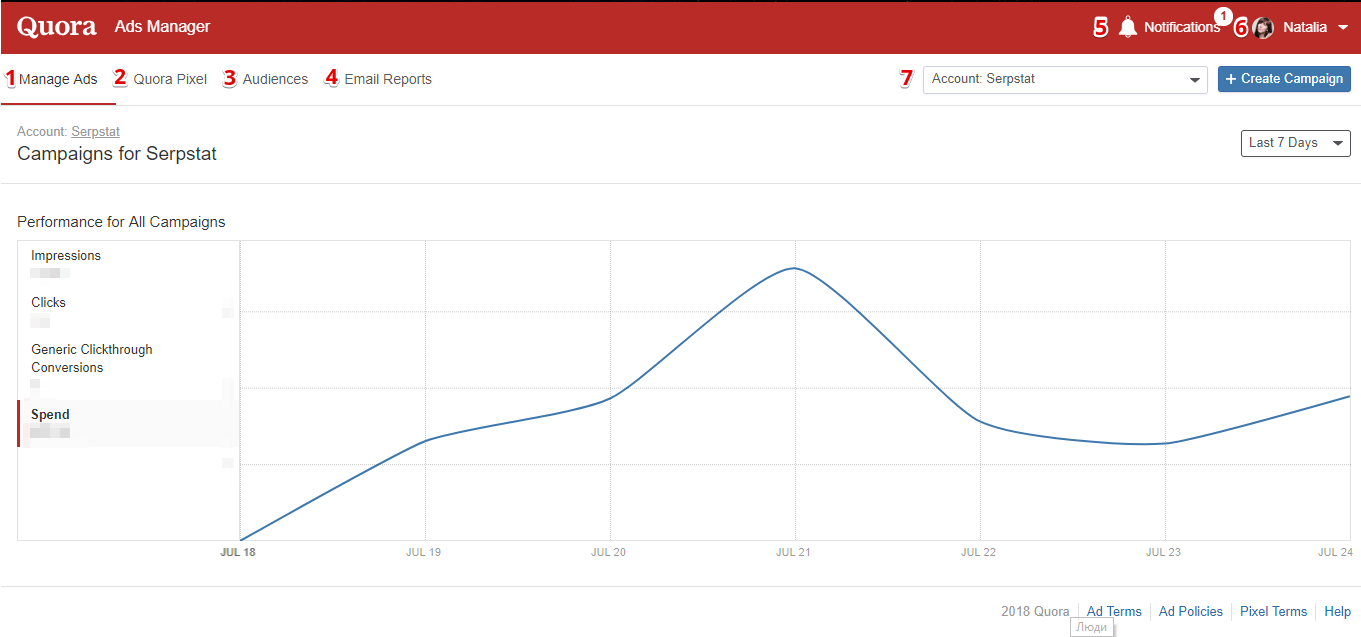This screenshot has width=1361, height=637.
Task: Go to the Audiences tab
Action: pos(275,79)
